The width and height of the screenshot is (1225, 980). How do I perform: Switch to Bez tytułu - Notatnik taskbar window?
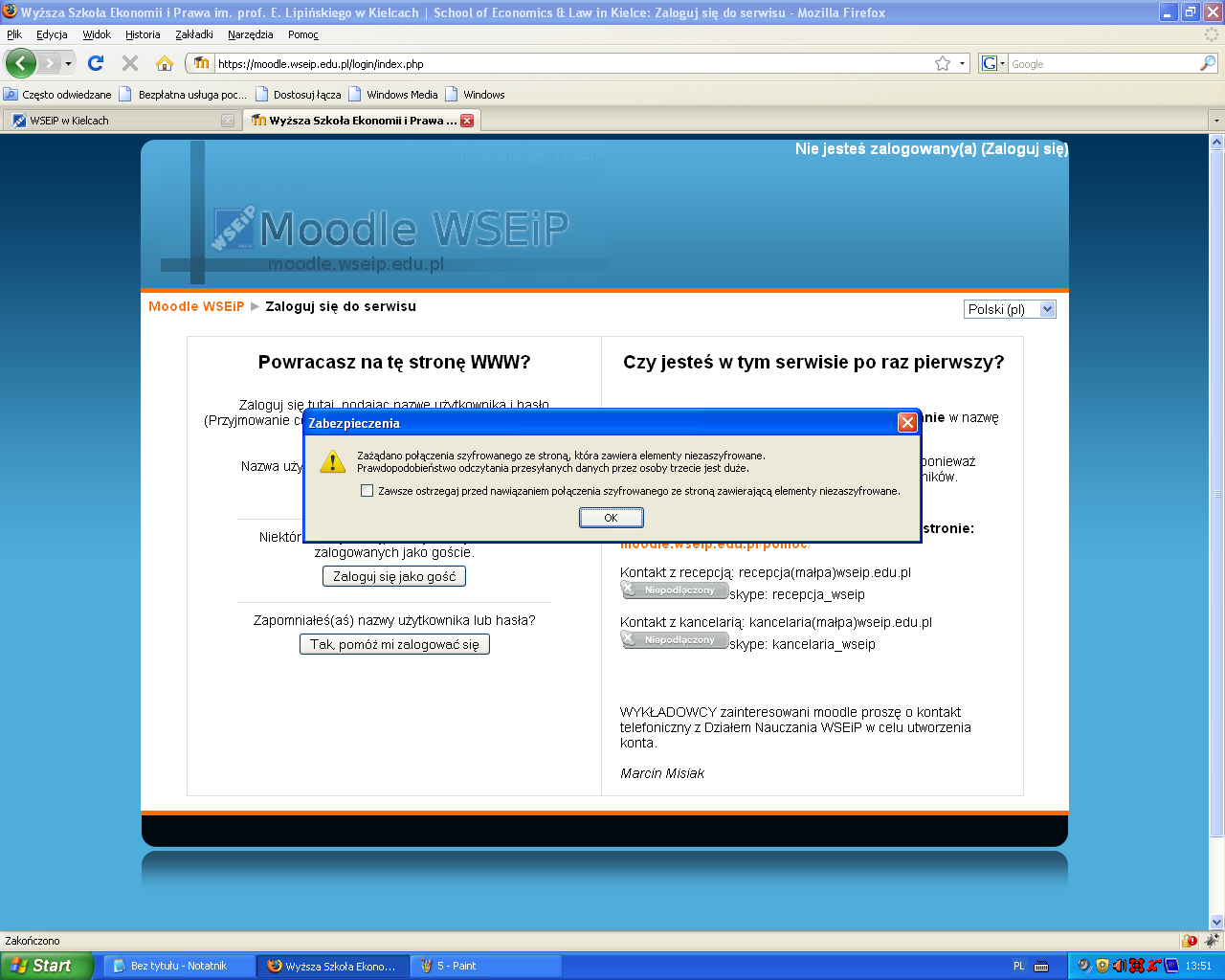(179, 966)
